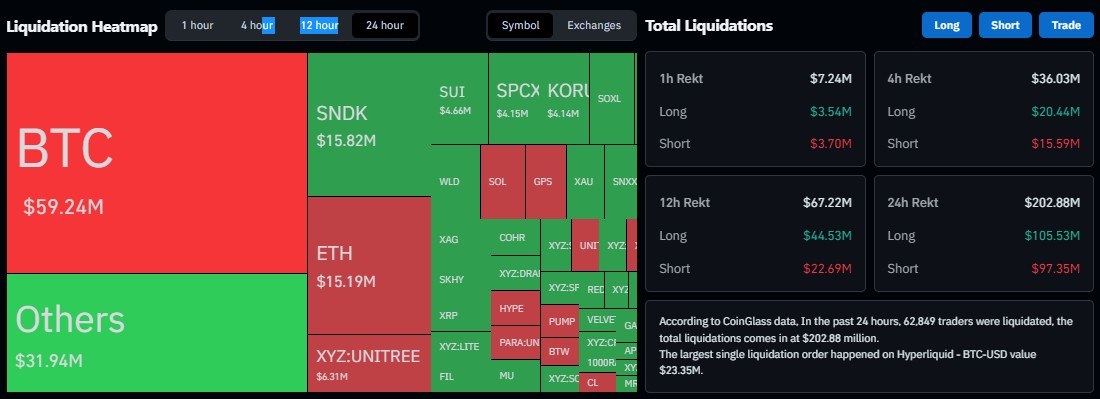Toggle heatmap view to Symbol
The width and height of the screenshot is (1100, 399).
(521, 25)
